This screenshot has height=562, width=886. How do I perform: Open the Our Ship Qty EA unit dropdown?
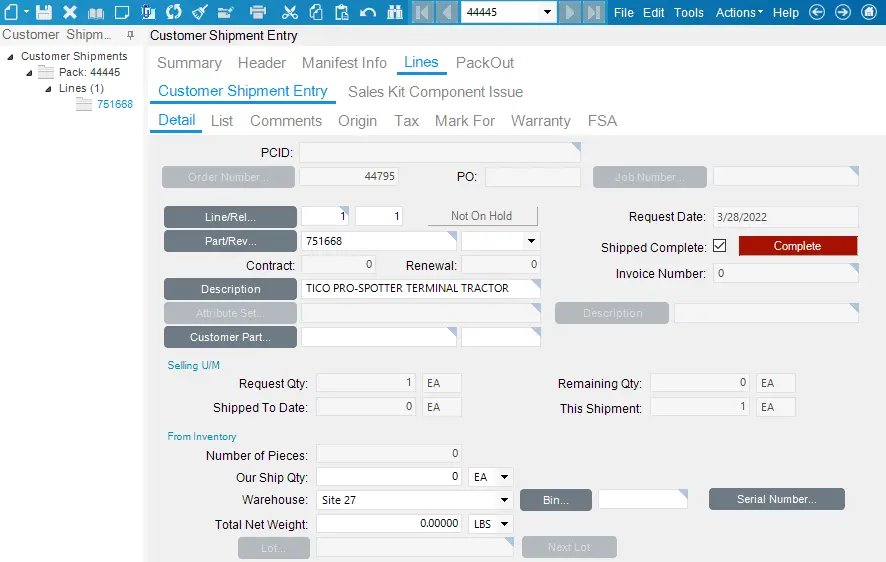[503, 477]
